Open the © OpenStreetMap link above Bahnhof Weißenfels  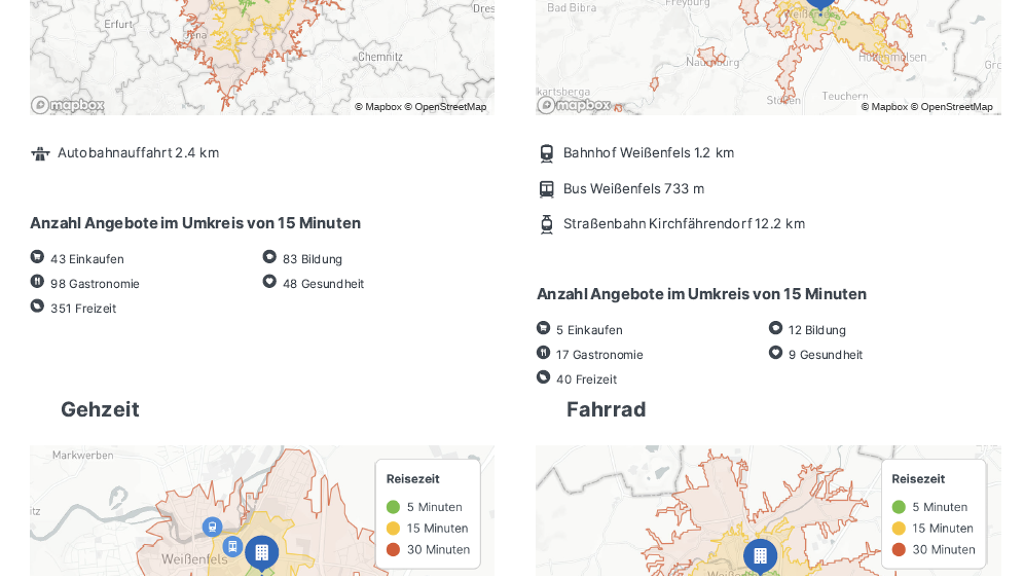951,107
